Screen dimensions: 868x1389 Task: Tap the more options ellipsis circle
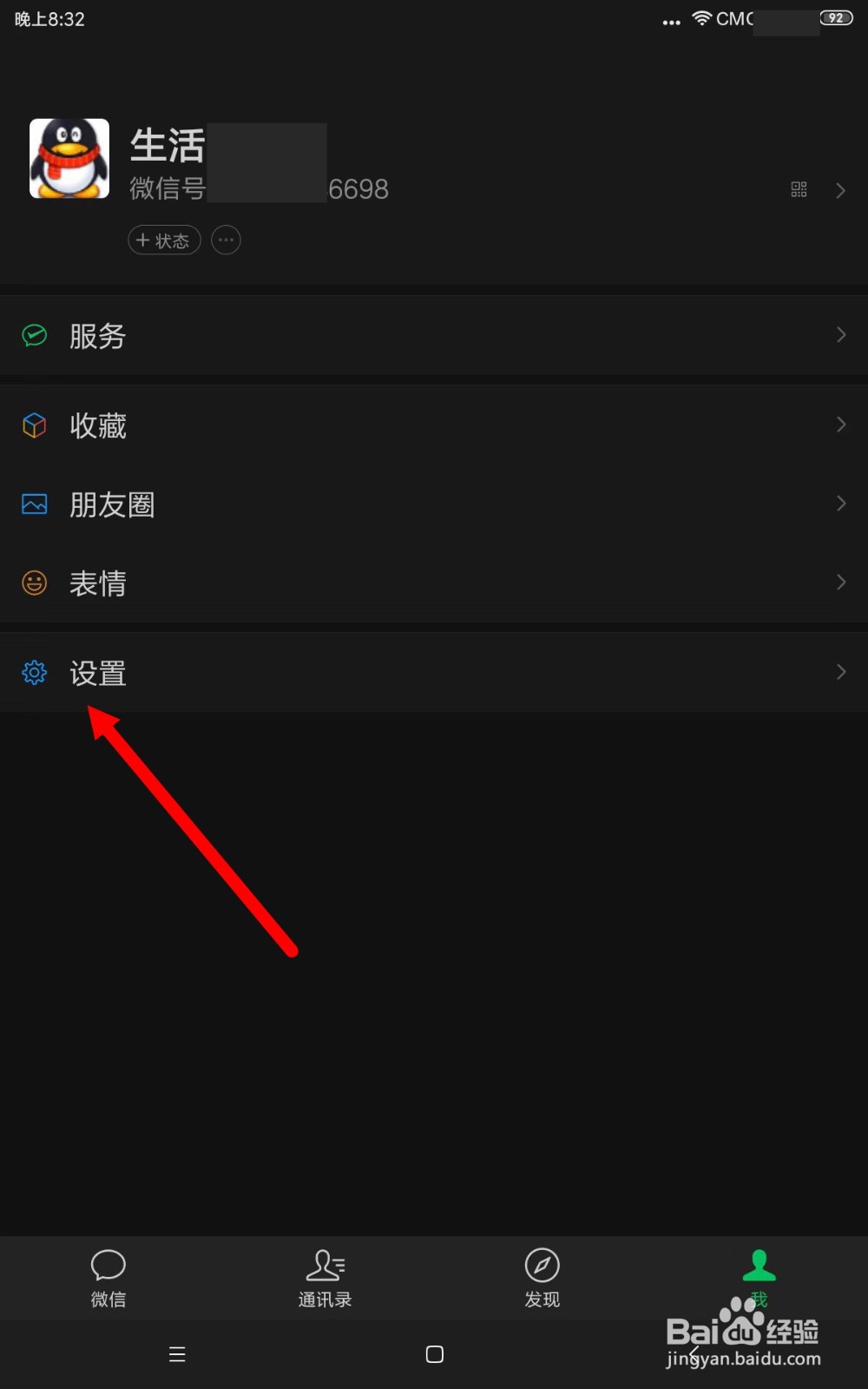pyautogui.click(x=226, y=240)
